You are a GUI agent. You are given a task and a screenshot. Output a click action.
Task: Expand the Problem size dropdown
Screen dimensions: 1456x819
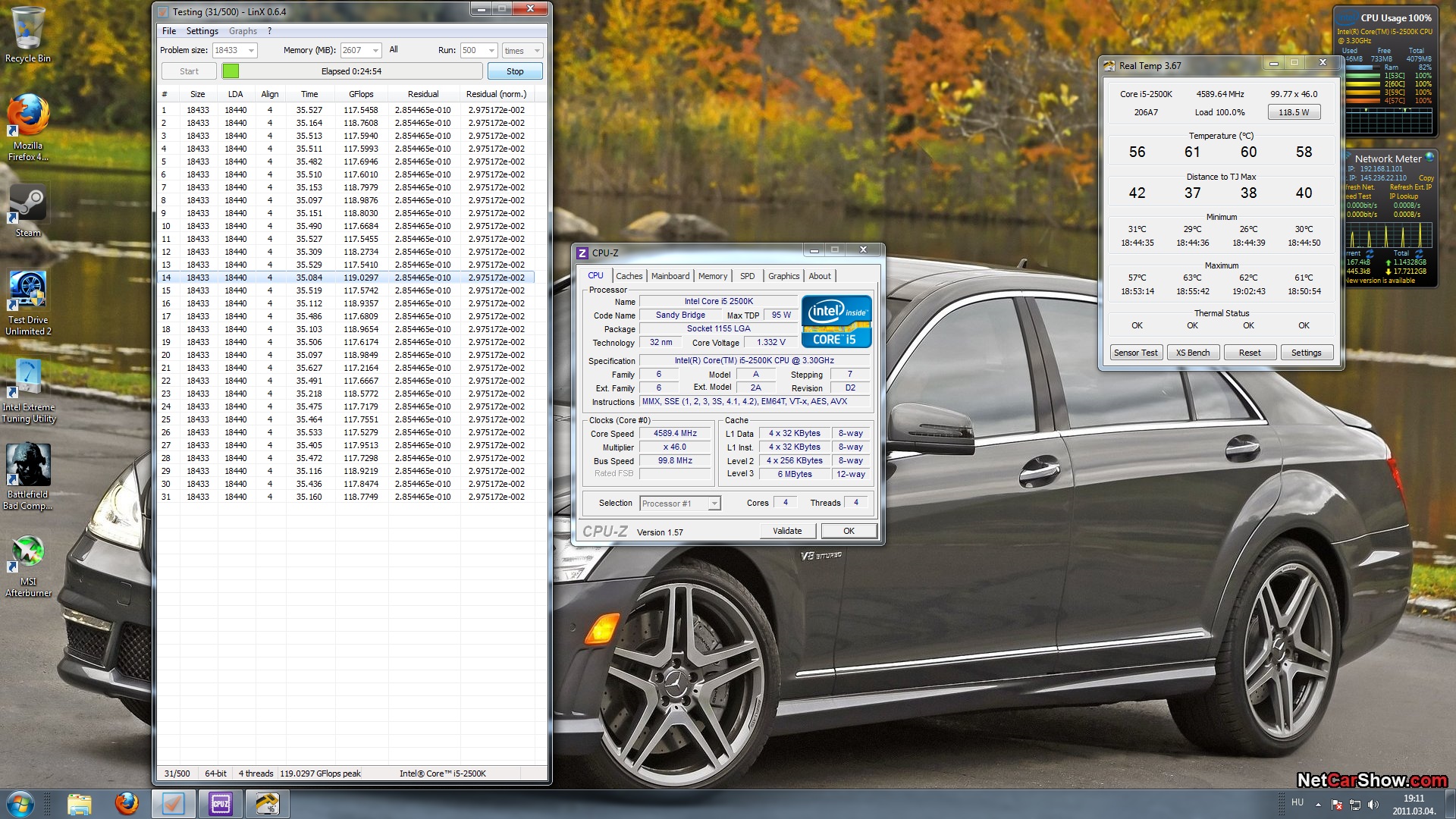[x=251, y=50]
